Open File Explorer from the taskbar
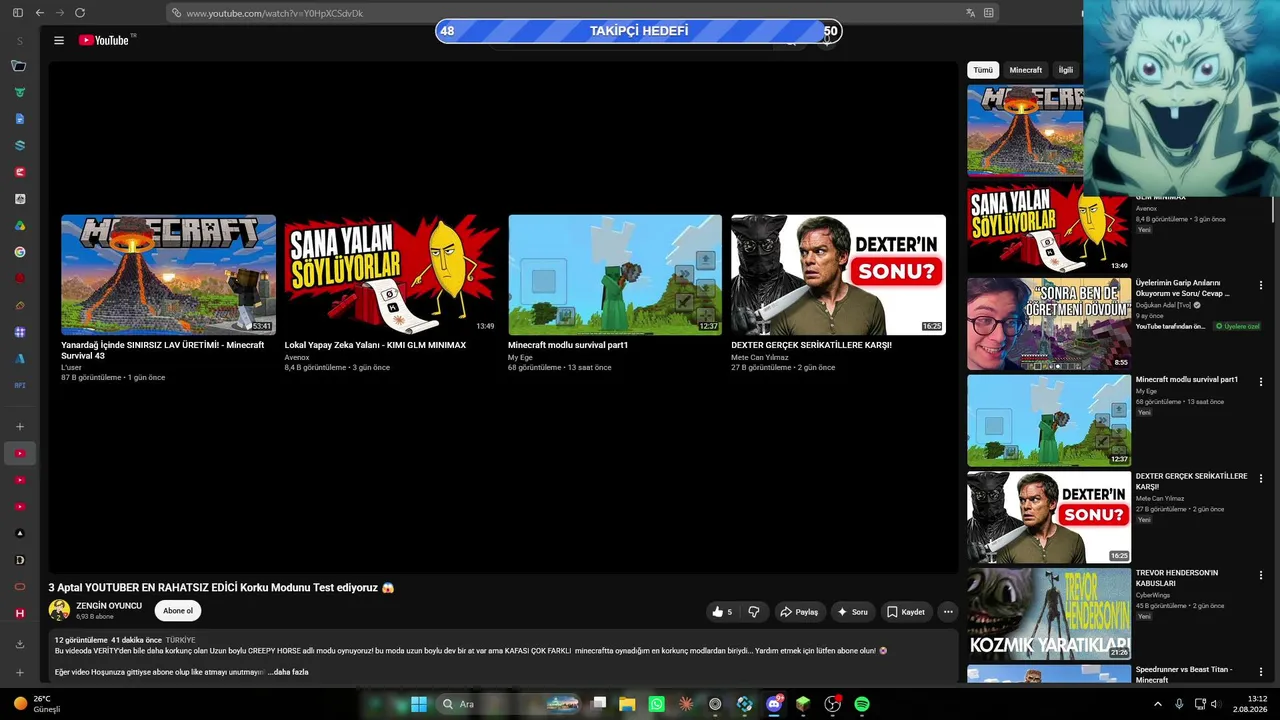This screenshot has width=1280, height=720. point(627,704)
